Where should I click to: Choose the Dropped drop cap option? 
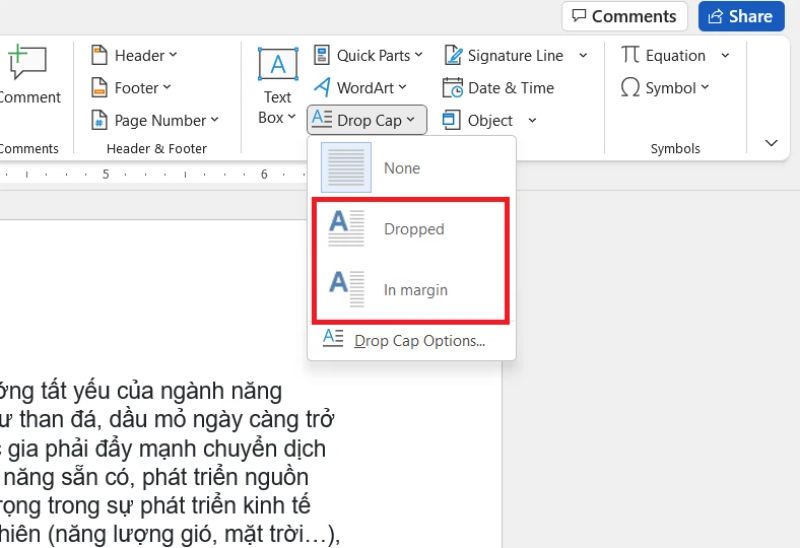[411, 229]
